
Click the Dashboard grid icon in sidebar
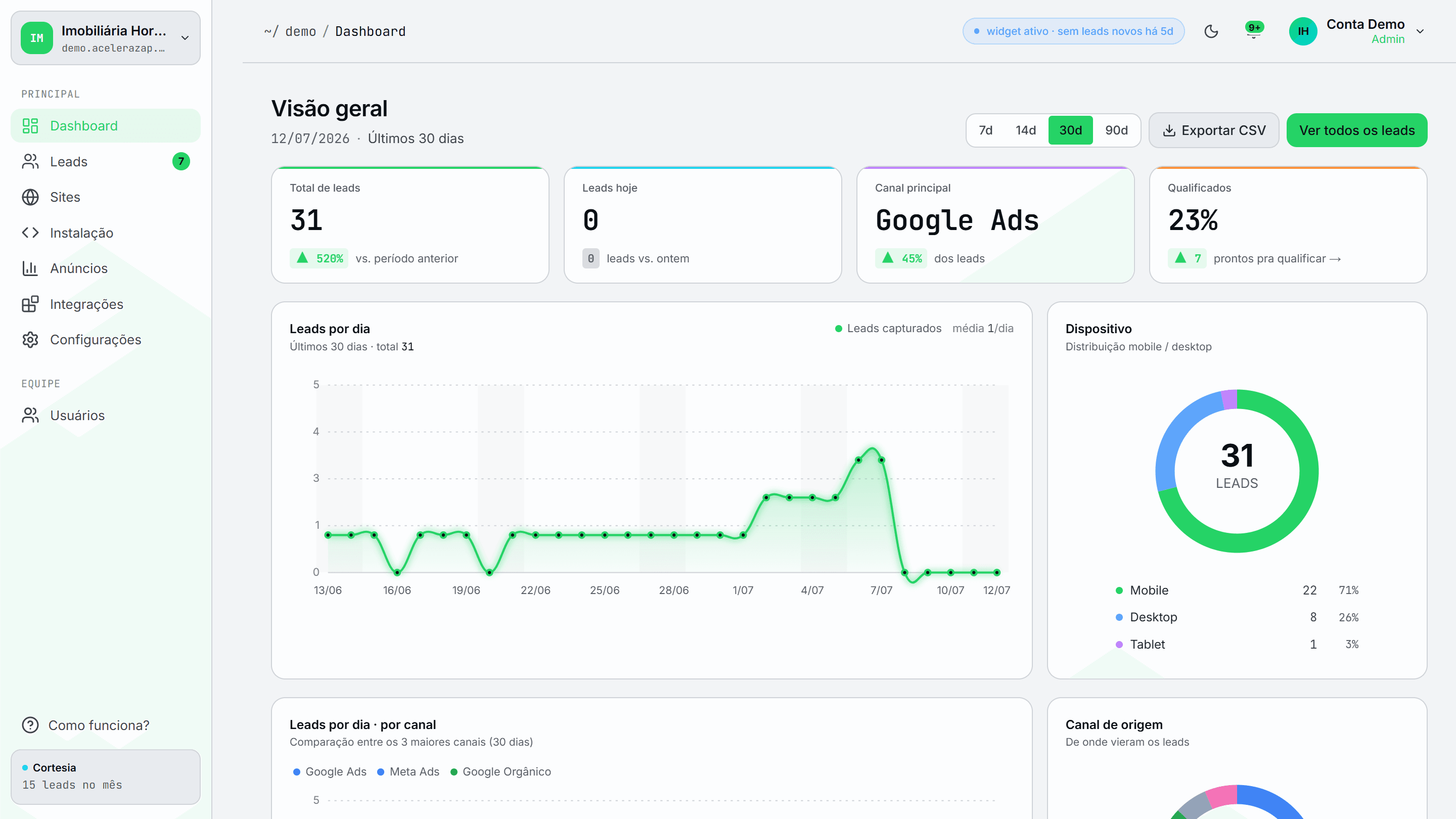[x=30, y=125]
